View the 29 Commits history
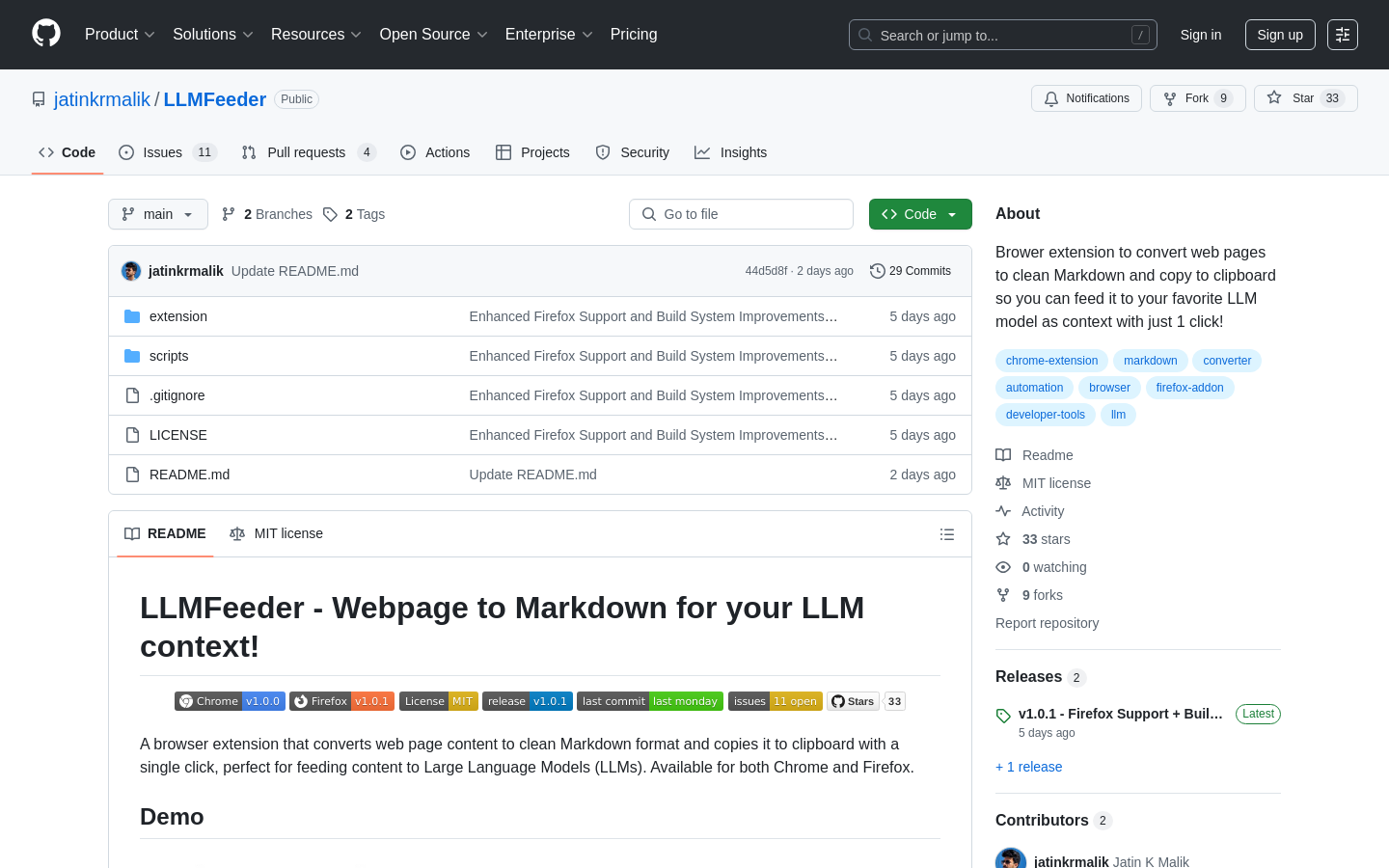This screenshot has width=1389, height=868. pos(911,271)
